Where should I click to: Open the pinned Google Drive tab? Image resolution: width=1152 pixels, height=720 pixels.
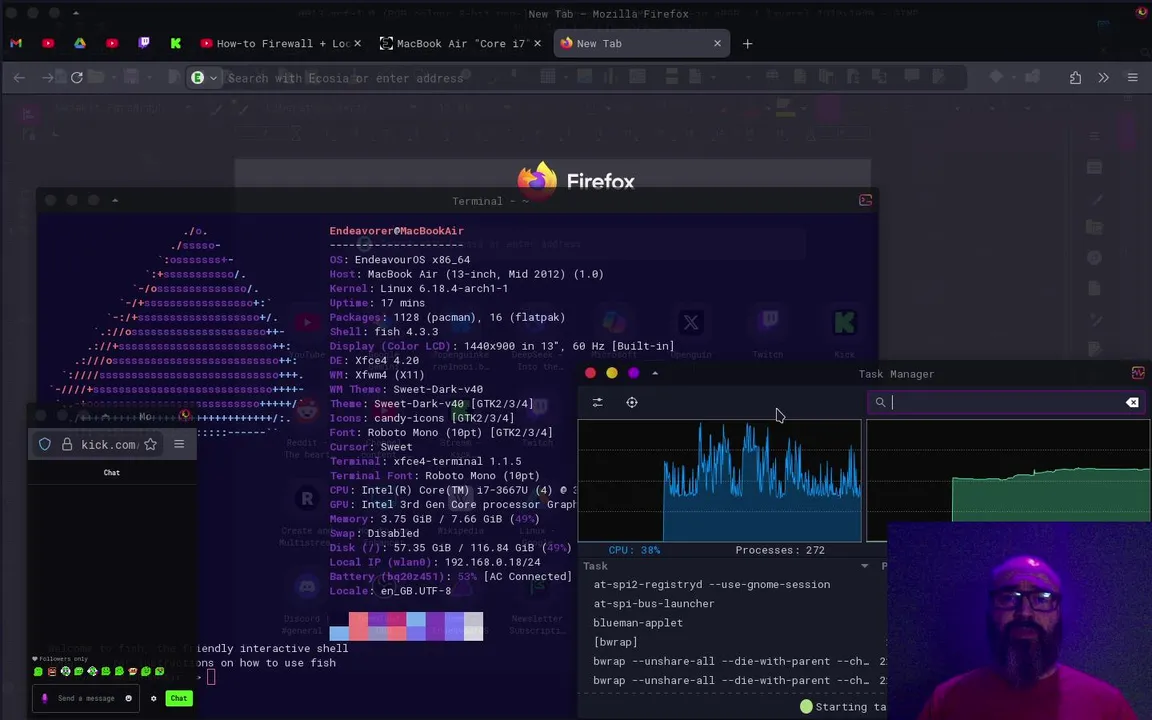pos(79,43)
